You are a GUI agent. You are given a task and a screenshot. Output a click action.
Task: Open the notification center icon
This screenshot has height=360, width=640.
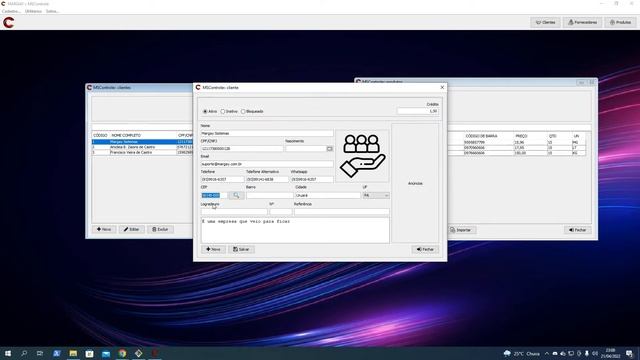pos(629,353)
